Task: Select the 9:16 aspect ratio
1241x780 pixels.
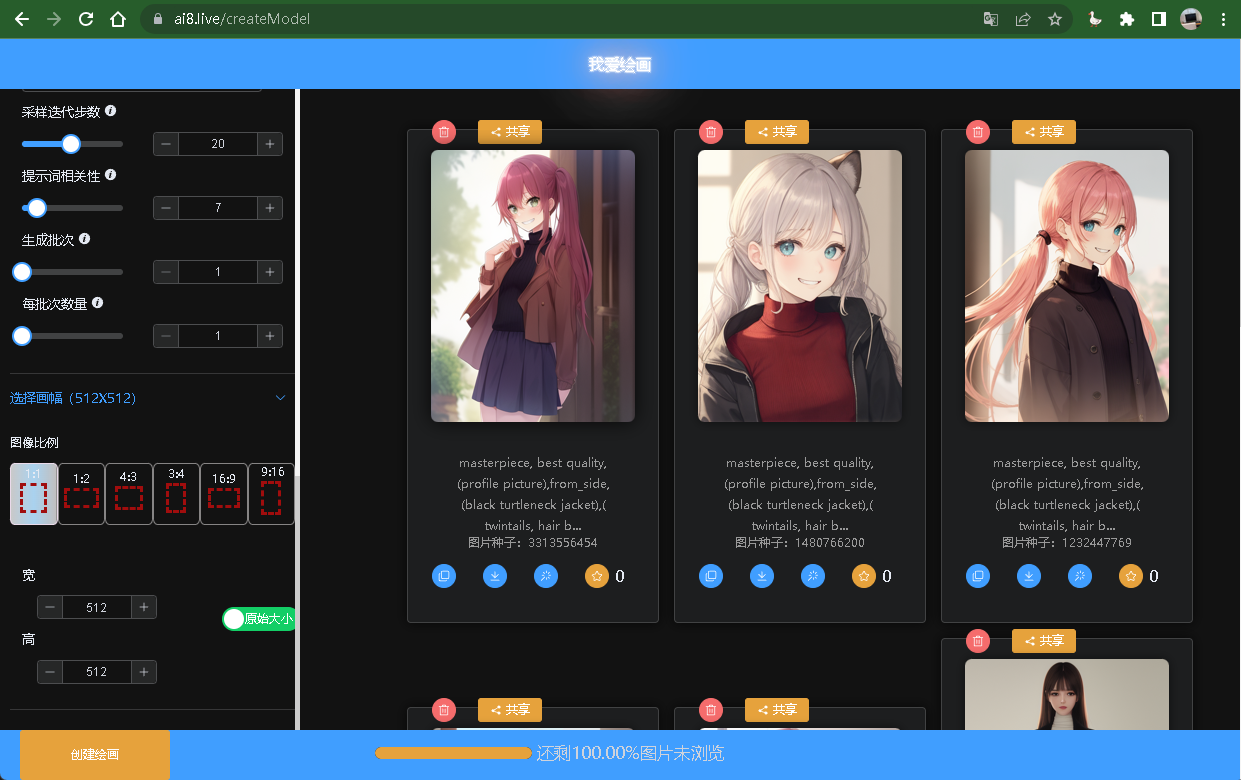Action: pyautogui.click(x=271, y=494)
